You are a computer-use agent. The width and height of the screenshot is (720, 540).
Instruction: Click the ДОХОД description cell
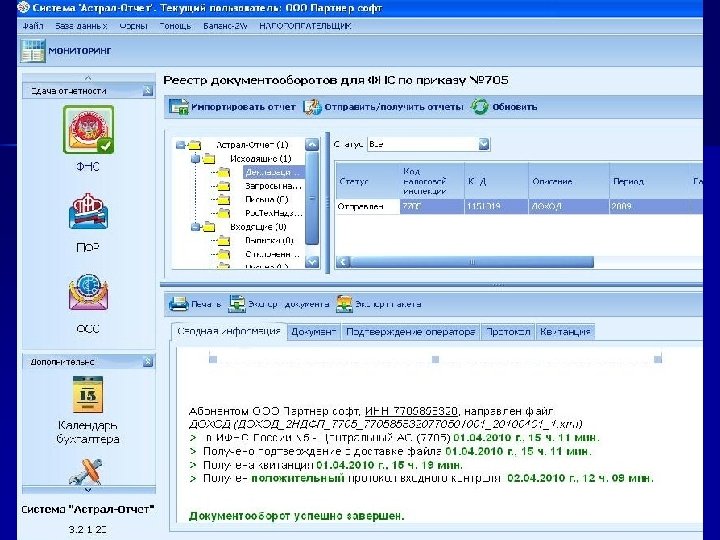point(569,207)
